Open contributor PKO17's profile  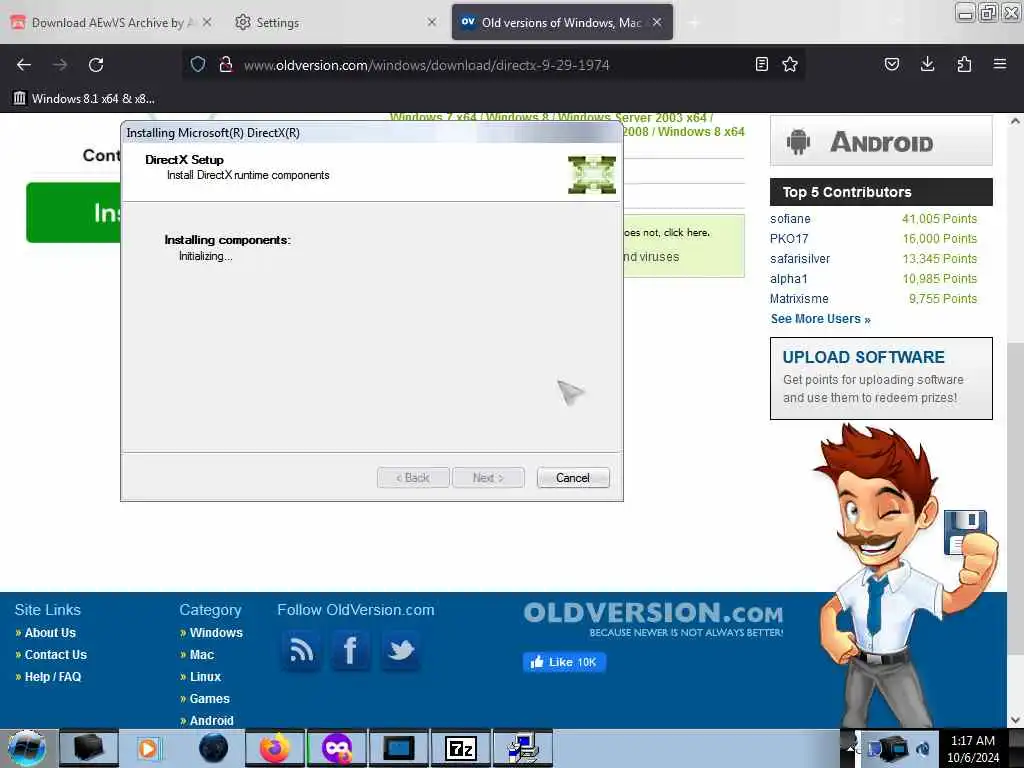click(789, 238)
